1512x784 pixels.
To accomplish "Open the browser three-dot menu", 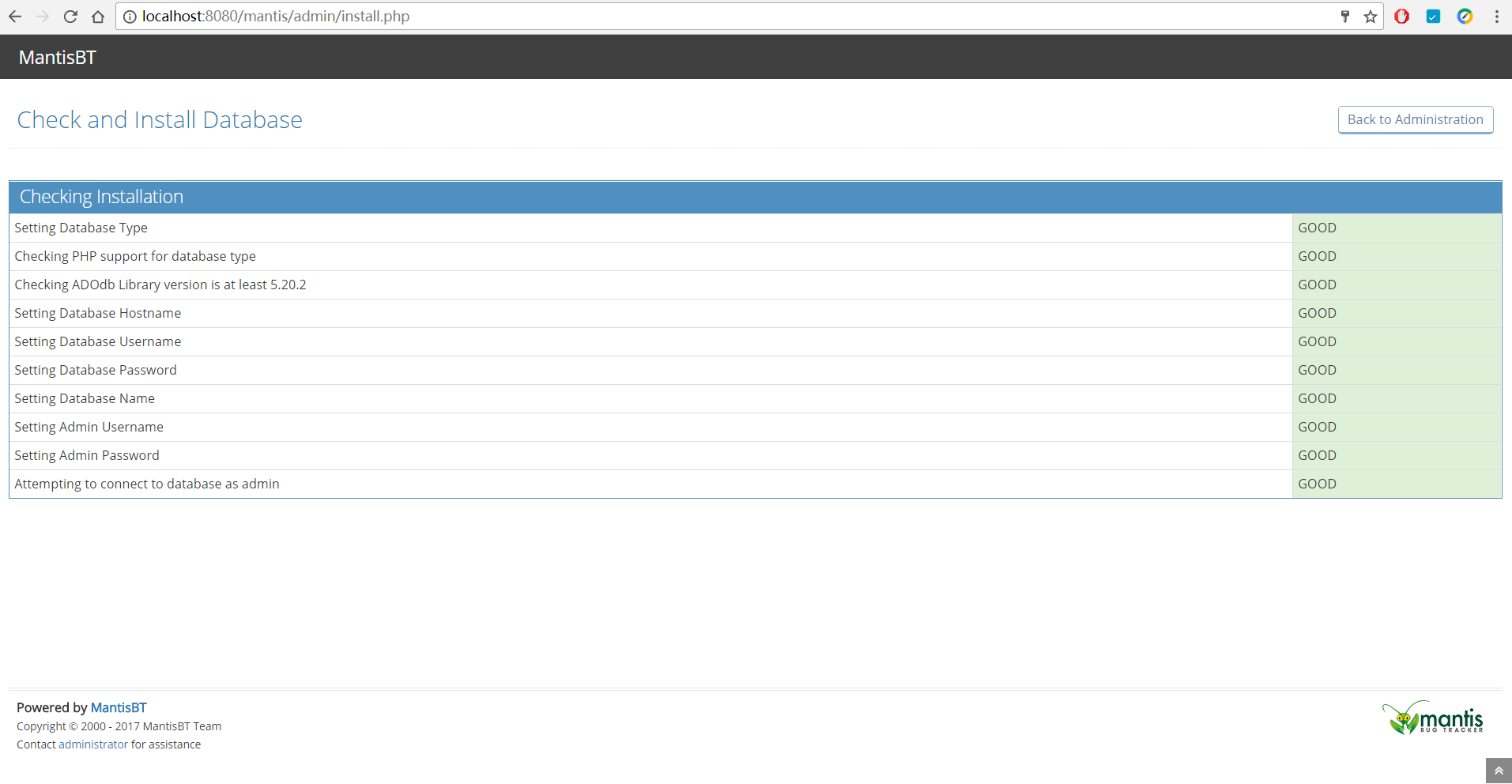I will (x=1496, y=17).
